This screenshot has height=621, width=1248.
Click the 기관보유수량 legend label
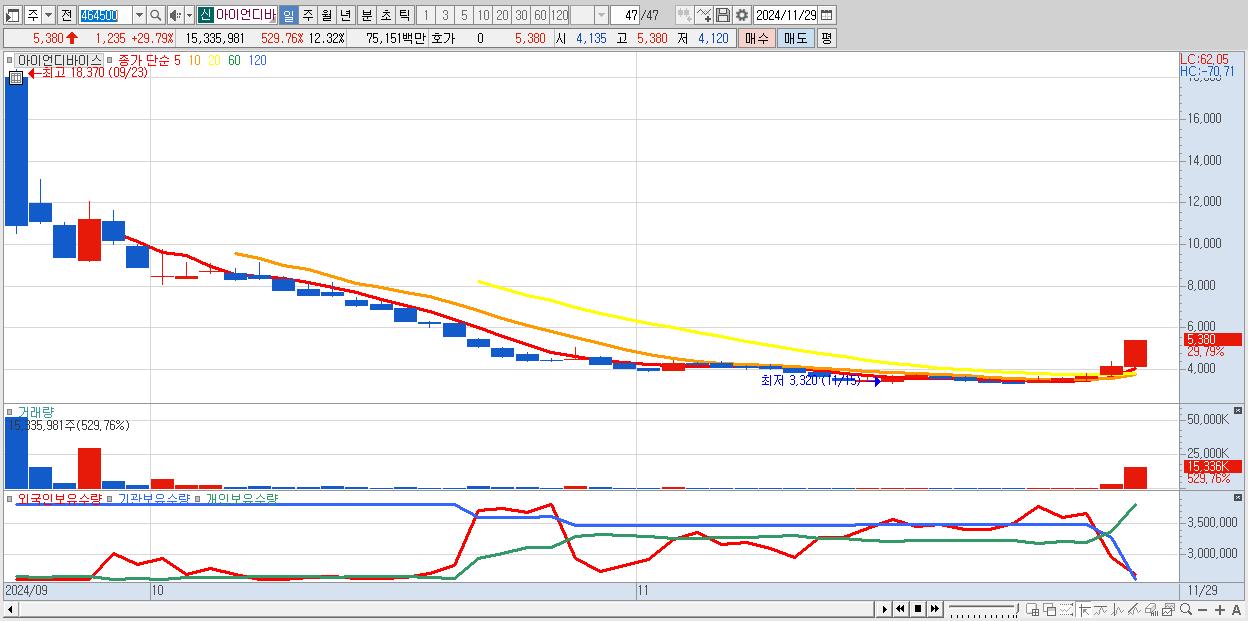pyautogui.click(x=154, y=497)
